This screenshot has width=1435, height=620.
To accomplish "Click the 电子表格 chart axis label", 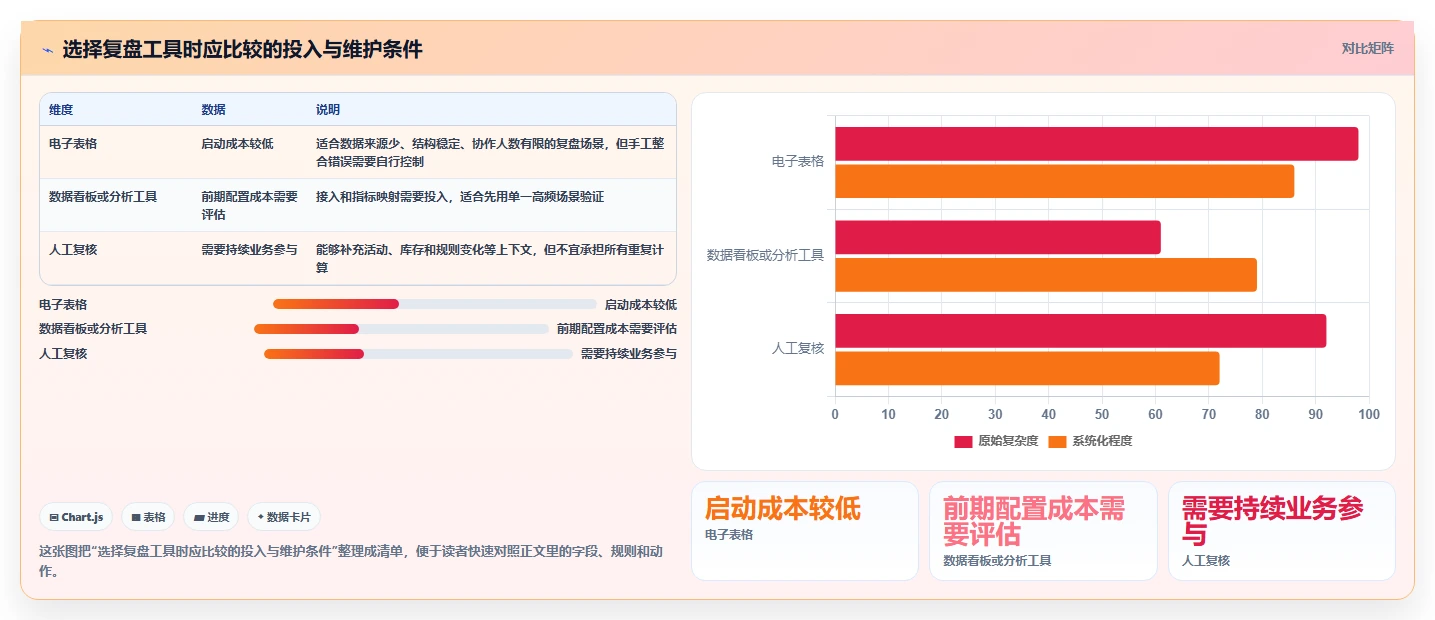I will (798, 161).
